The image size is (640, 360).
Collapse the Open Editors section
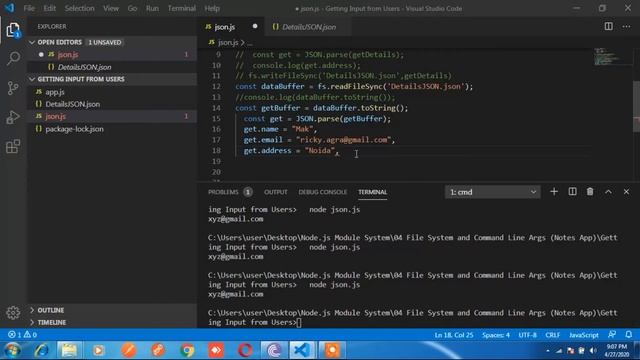(x=32, y=42)
